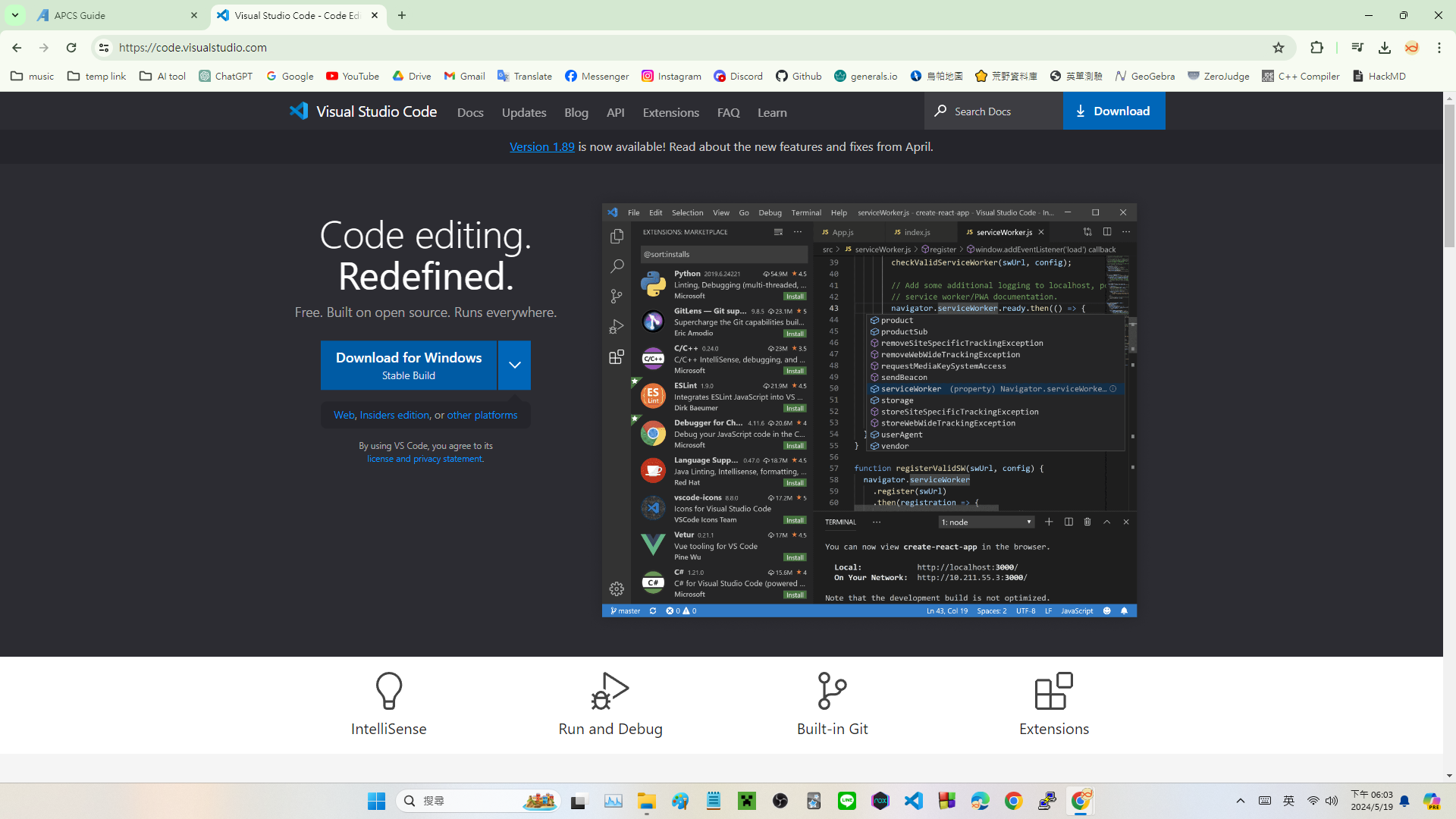Launch VS Code from the Windows taskbar
The image size is (1456, 819).
pos(914,801)
